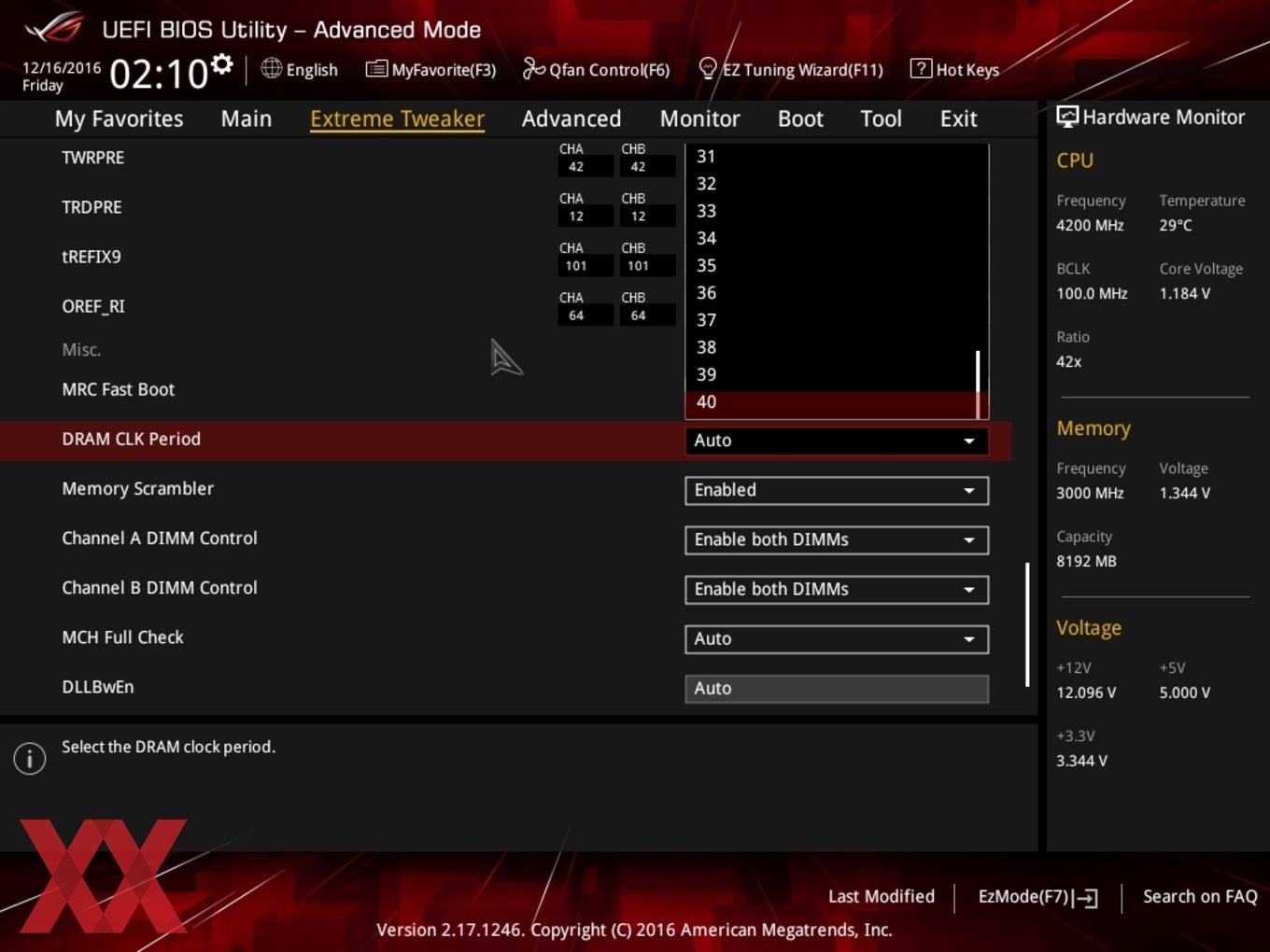Open MyFavorite(F3) list icon

click(x=376, y=68)
